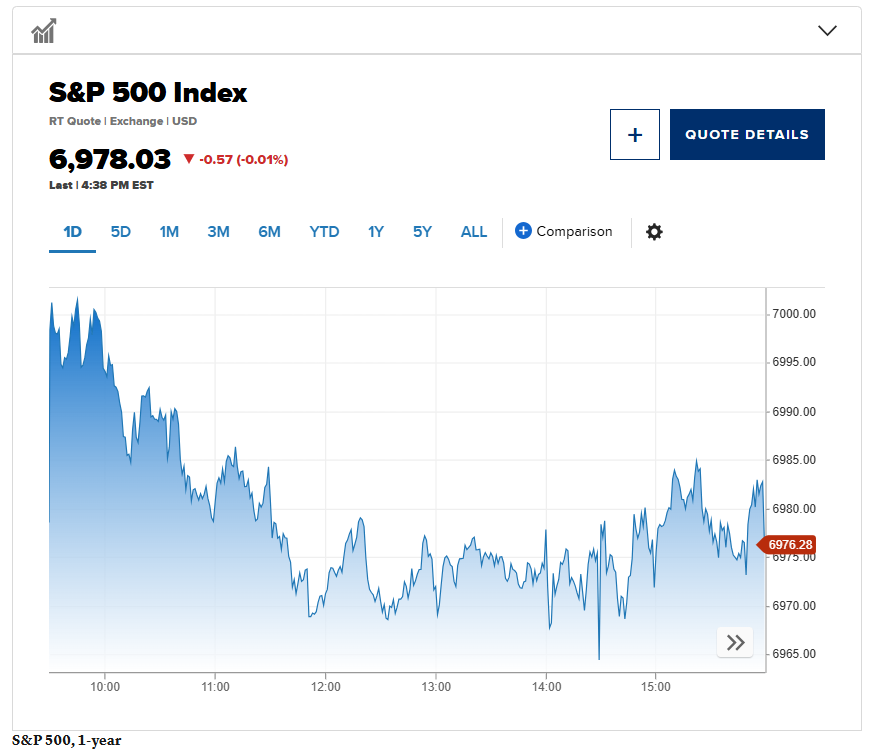
Task: Click the 6976.28 price marker on axis
Action: [x=789, y=544]
